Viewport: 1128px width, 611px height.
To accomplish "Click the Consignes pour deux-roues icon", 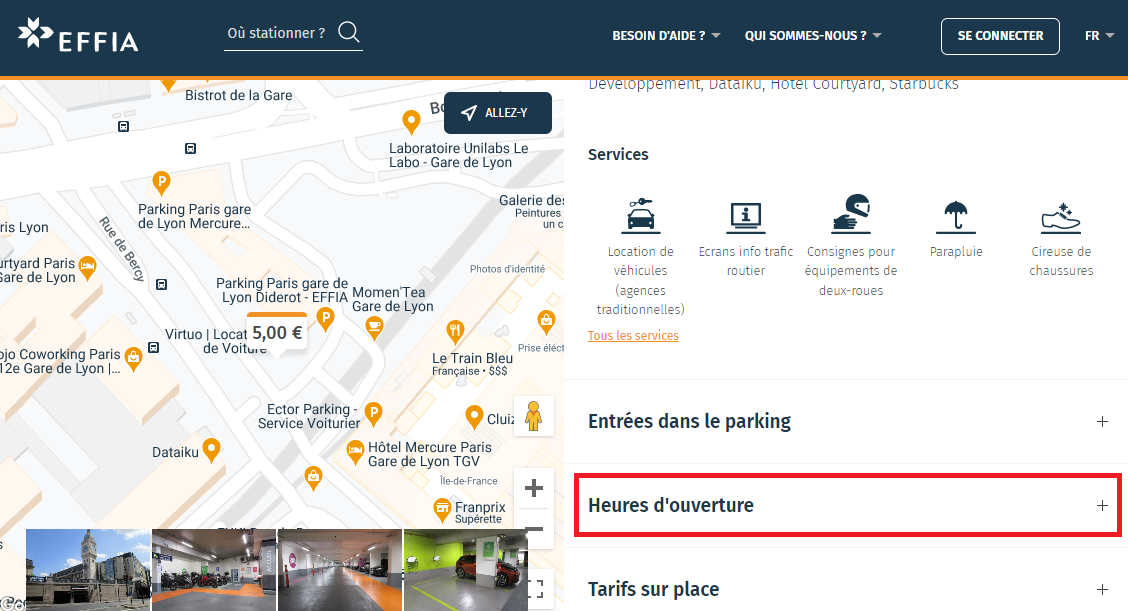I will (x=851, y=214).
